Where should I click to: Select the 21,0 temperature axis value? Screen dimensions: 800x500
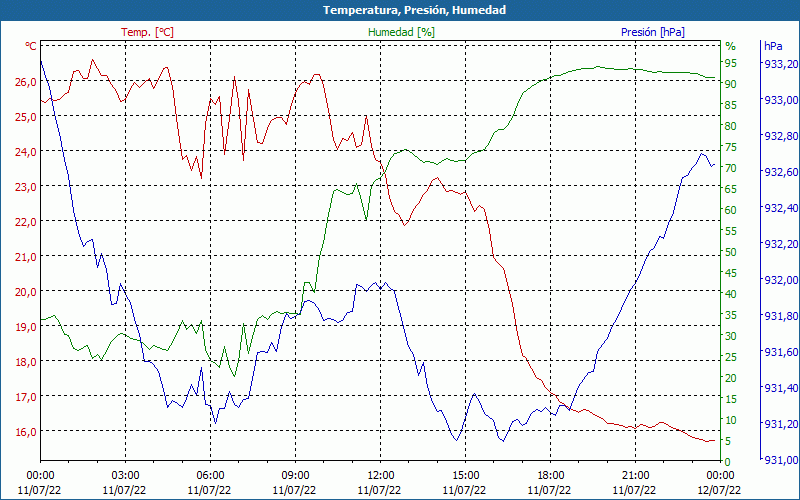[26, 257]
